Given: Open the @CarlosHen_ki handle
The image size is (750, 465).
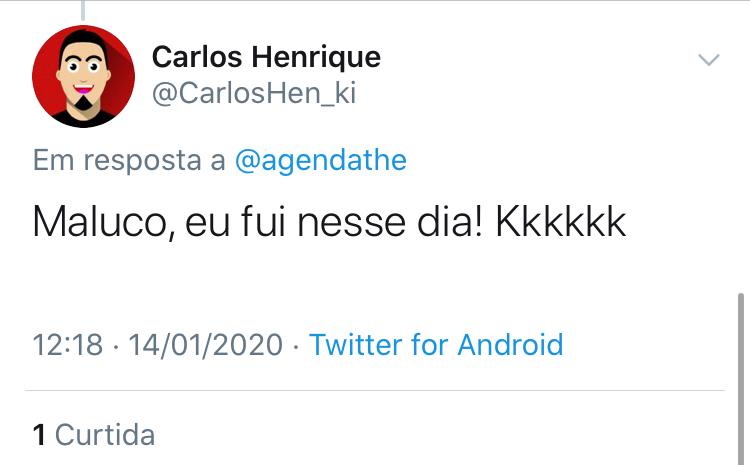Looking at the screenshot, I should coord(254,94).
